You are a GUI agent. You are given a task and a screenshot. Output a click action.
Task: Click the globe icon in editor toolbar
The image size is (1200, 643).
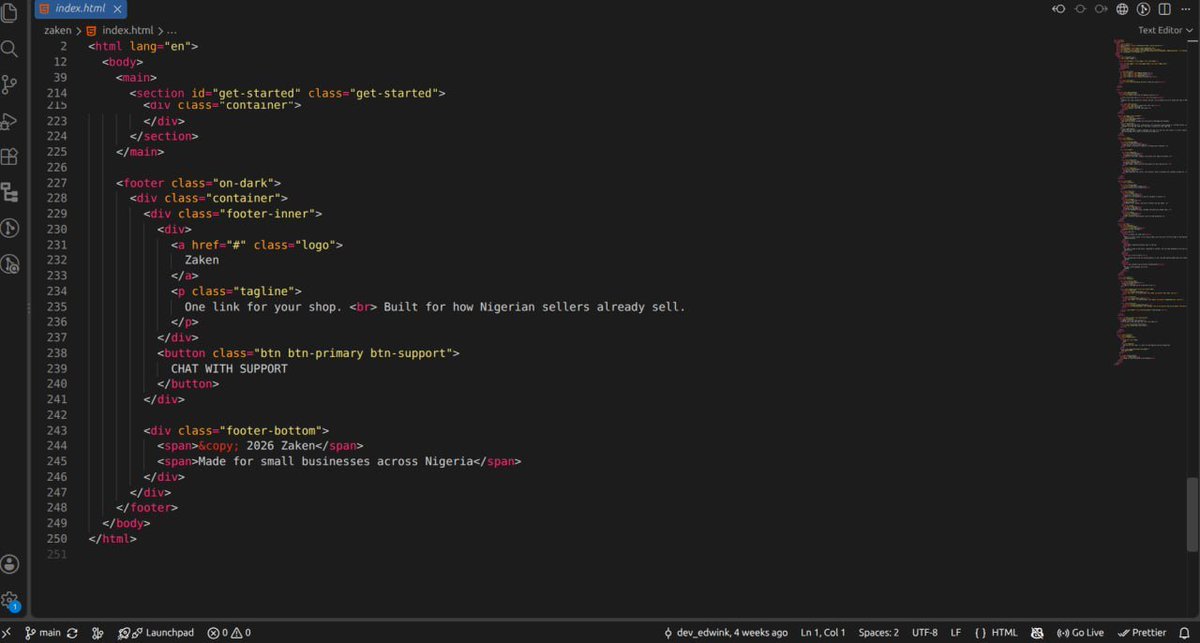coord(1122,9)
